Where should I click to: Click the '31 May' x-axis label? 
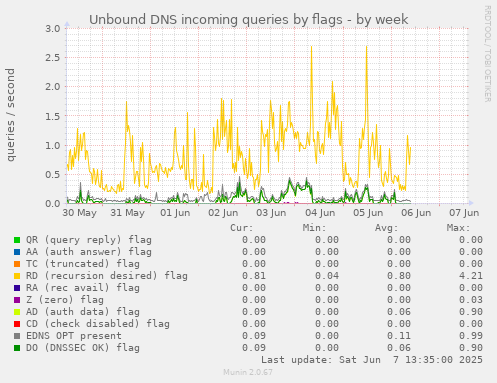[127, 213]
